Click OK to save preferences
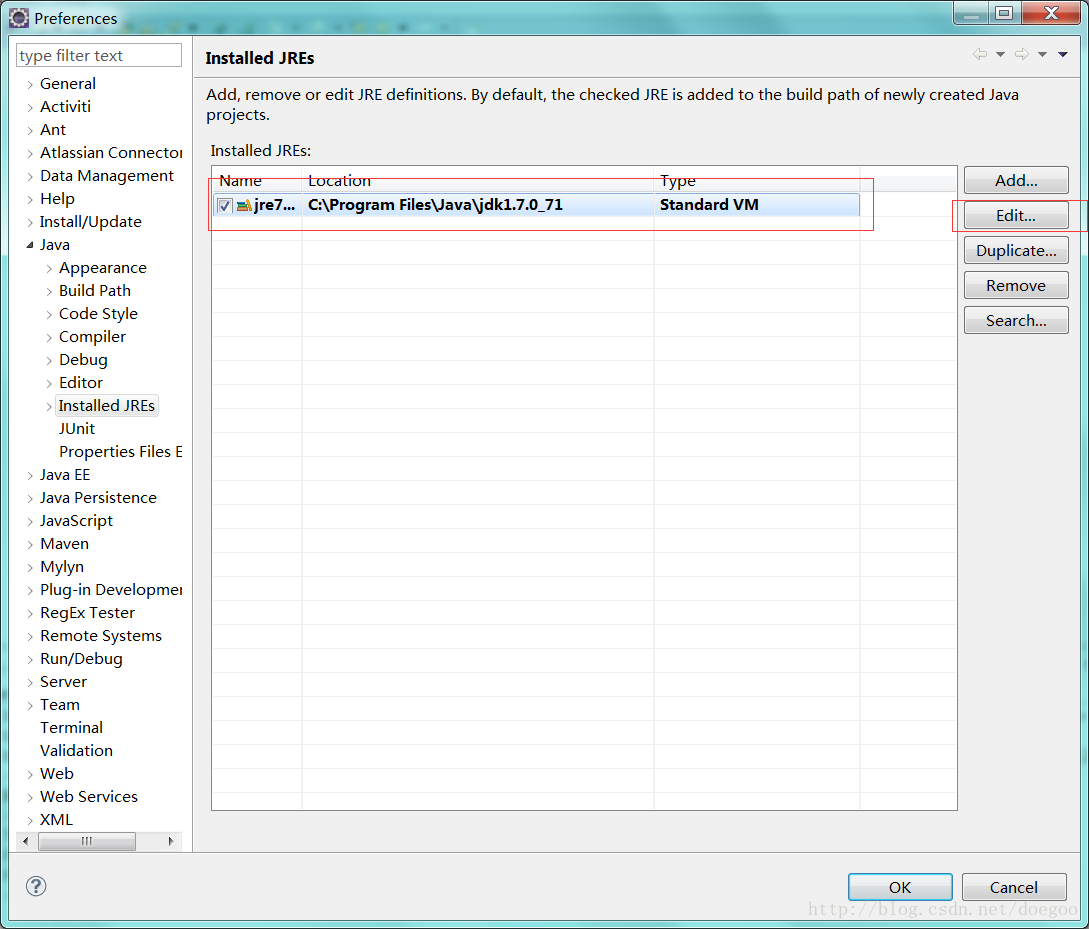 click(x=899, y=886)
